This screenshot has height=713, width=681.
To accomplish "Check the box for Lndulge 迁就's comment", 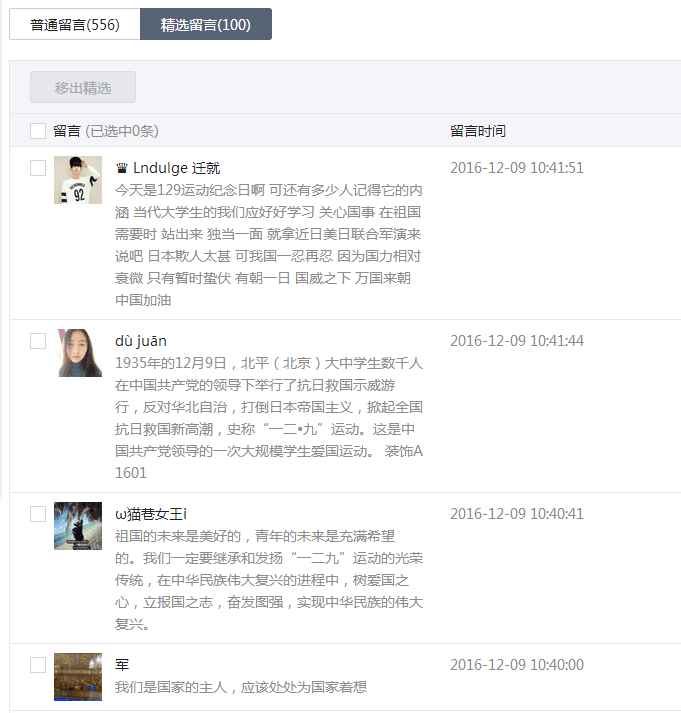I will coord(38,168).
